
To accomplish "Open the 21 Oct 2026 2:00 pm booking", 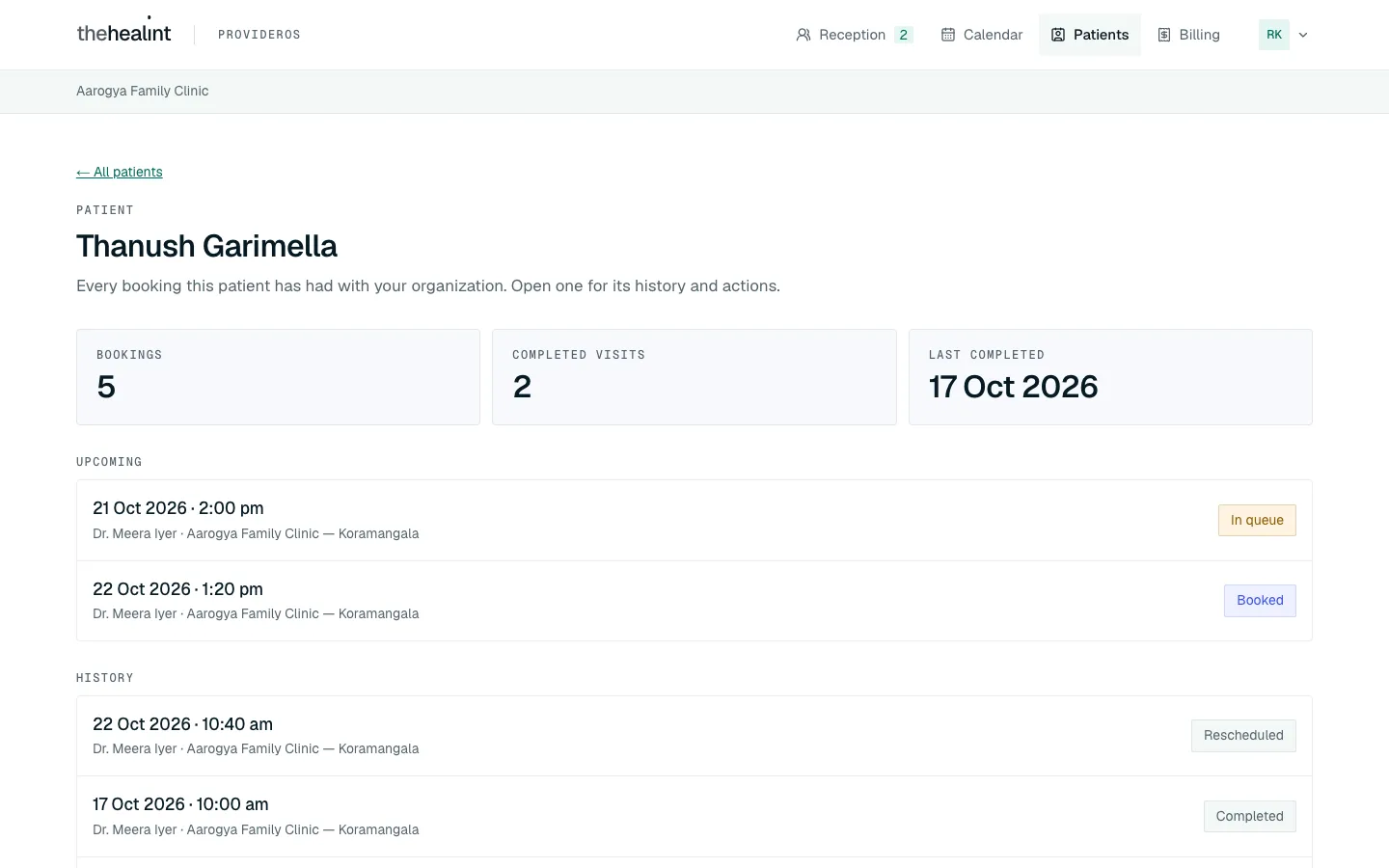I will [694, 520].
